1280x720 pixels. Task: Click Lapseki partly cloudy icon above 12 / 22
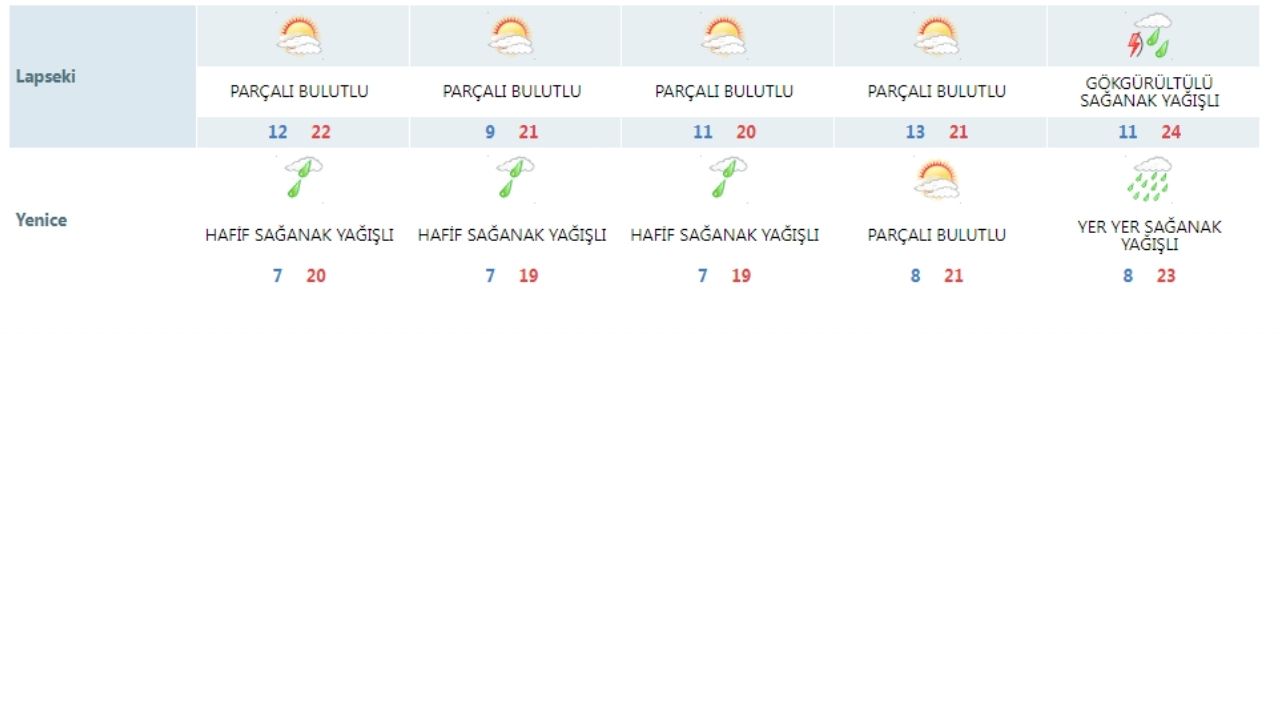pos(300,36)
